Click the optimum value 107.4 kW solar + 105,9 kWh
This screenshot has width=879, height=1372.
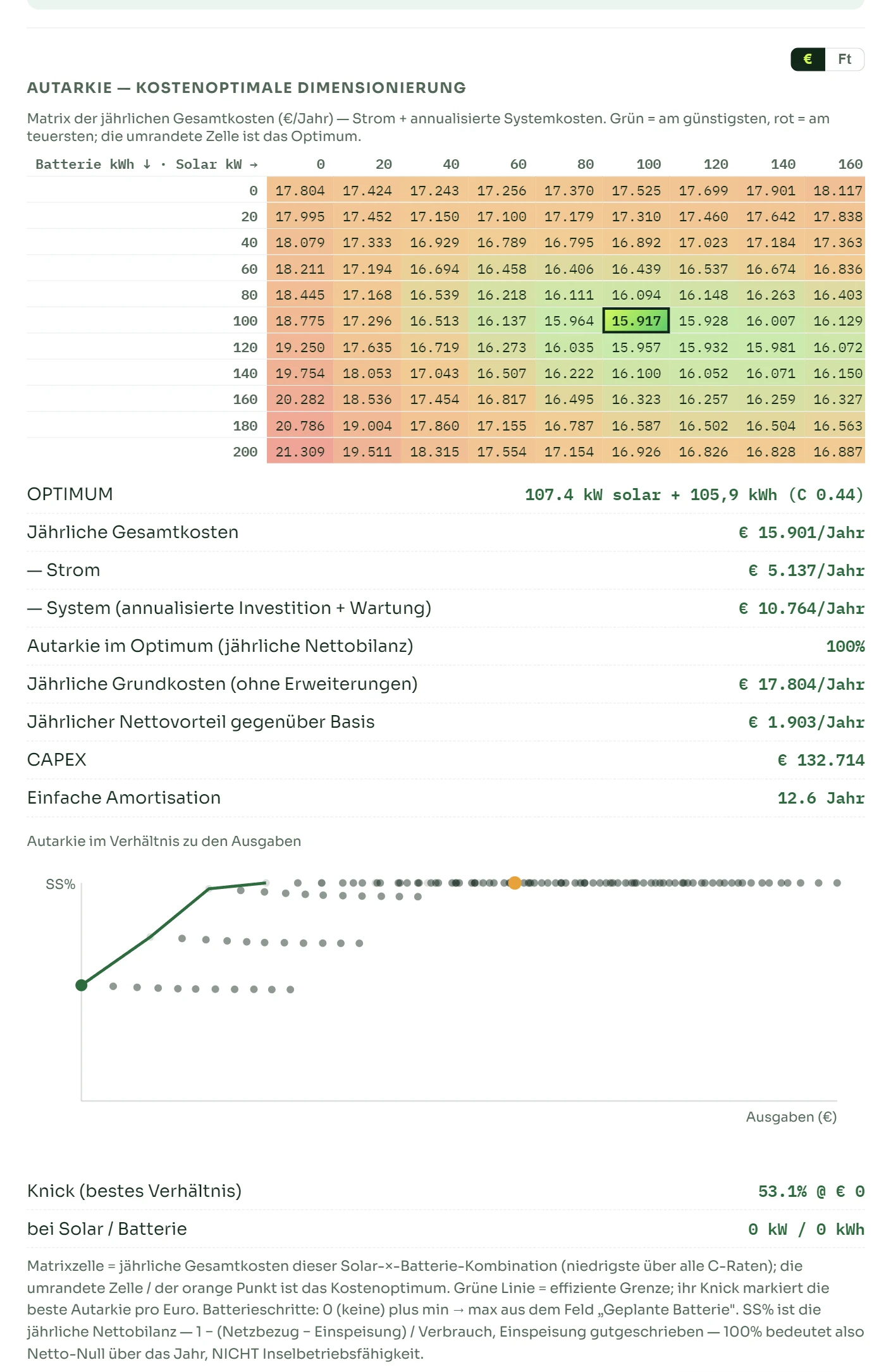694,494
